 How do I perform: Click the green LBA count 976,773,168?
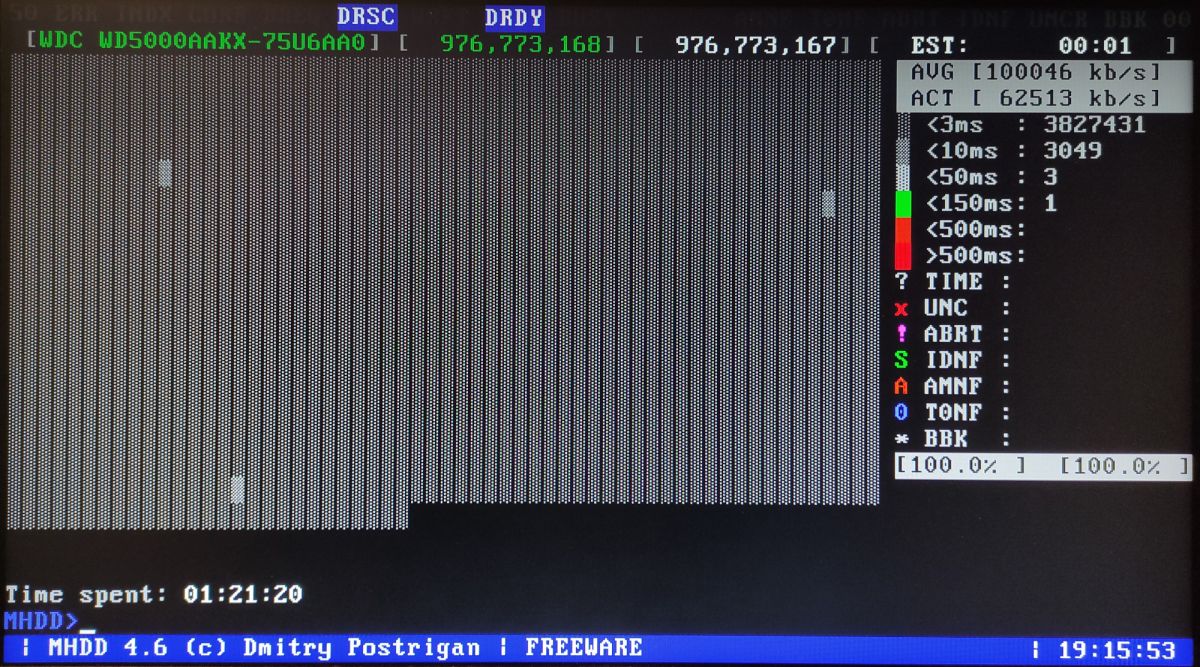tap(521, 44)
